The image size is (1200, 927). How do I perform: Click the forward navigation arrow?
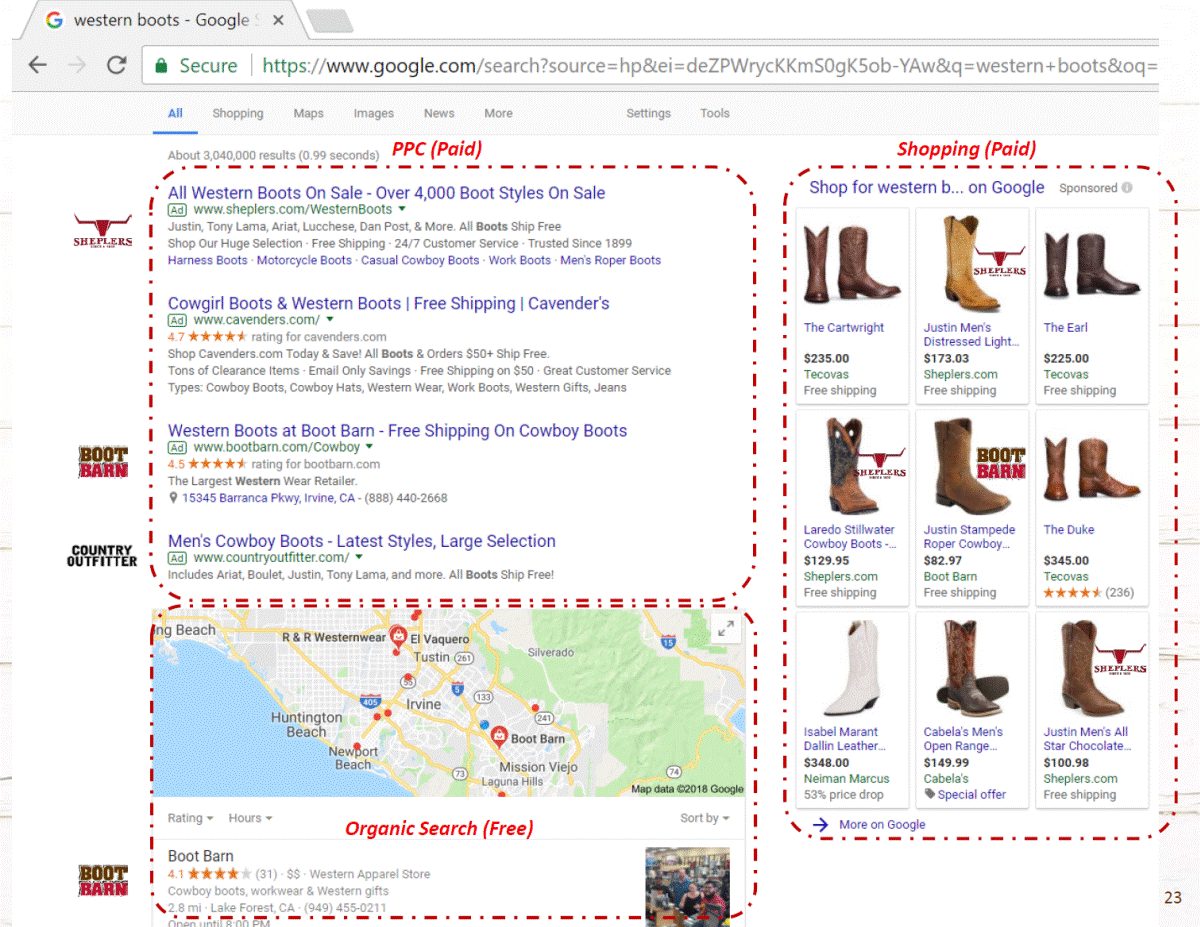[x=77, y=65]
